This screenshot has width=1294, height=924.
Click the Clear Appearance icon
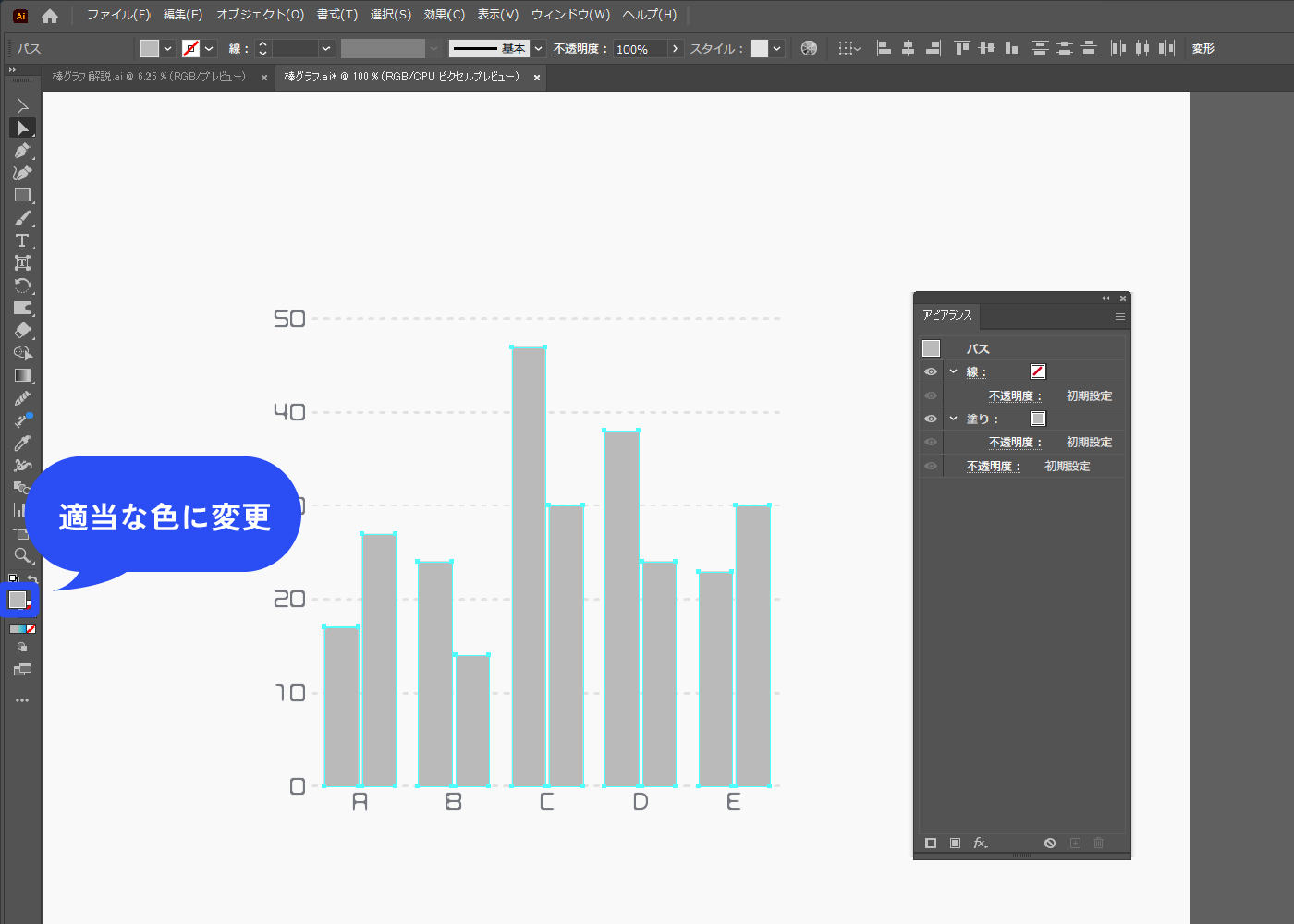[x=1050, y=843]
